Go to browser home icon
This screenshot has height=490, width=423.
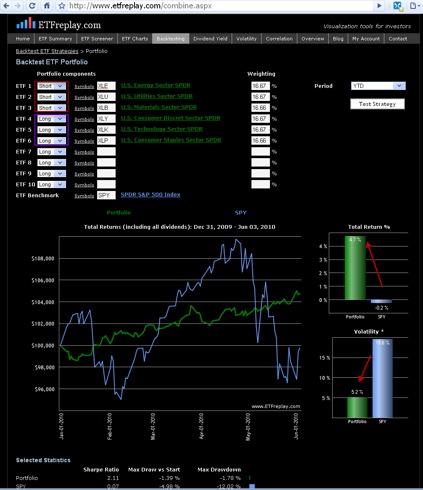coord(47,6)
